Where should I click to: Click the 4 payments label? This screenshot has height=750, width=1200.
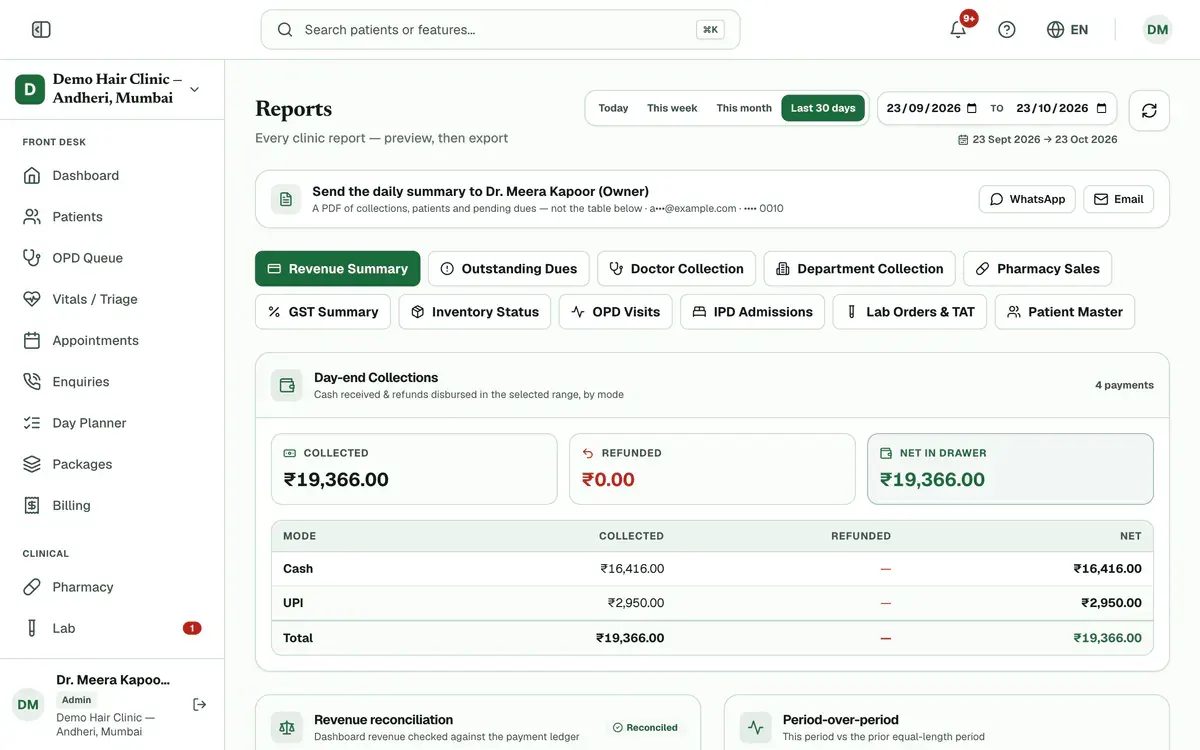(1124, 385)
